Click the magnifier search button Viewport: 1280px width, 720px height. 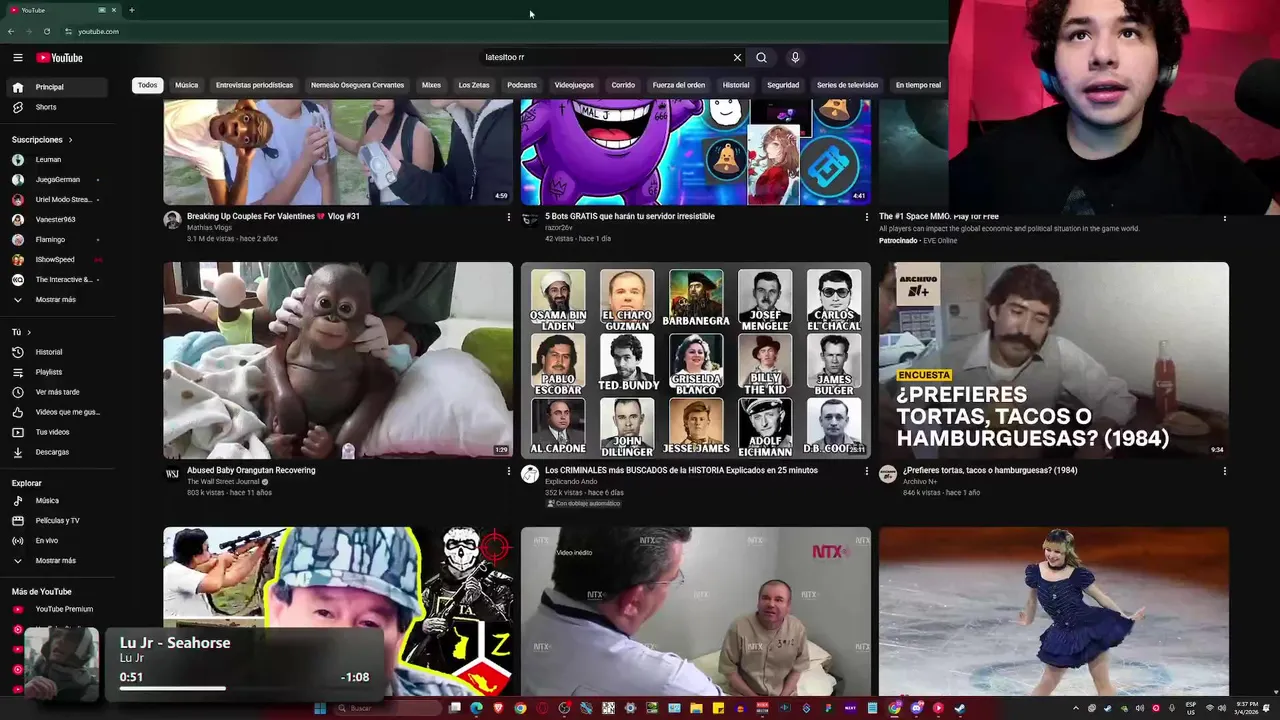pos(761,58)
